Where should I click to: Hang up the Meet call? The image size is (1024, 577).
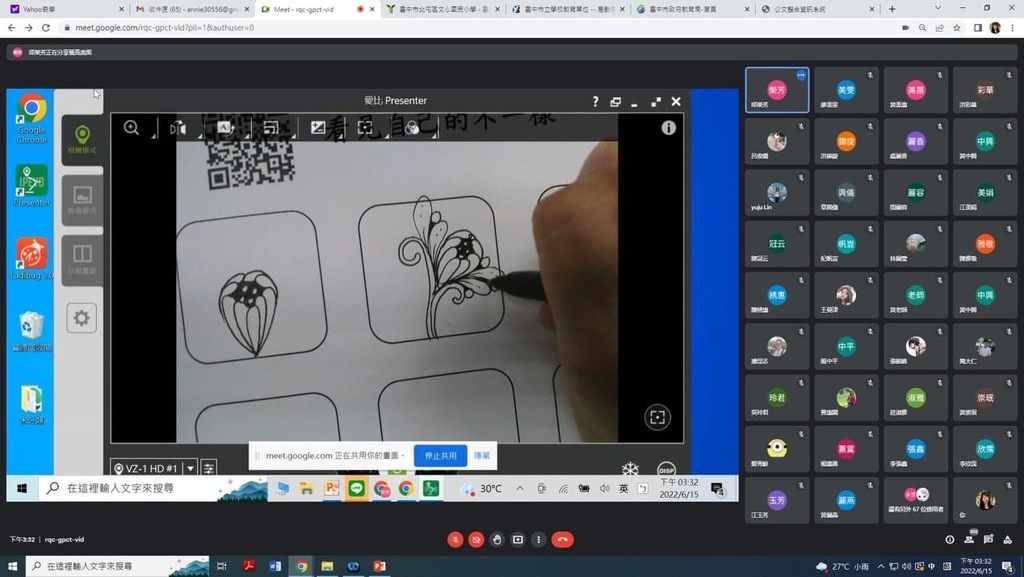point(562,540)
